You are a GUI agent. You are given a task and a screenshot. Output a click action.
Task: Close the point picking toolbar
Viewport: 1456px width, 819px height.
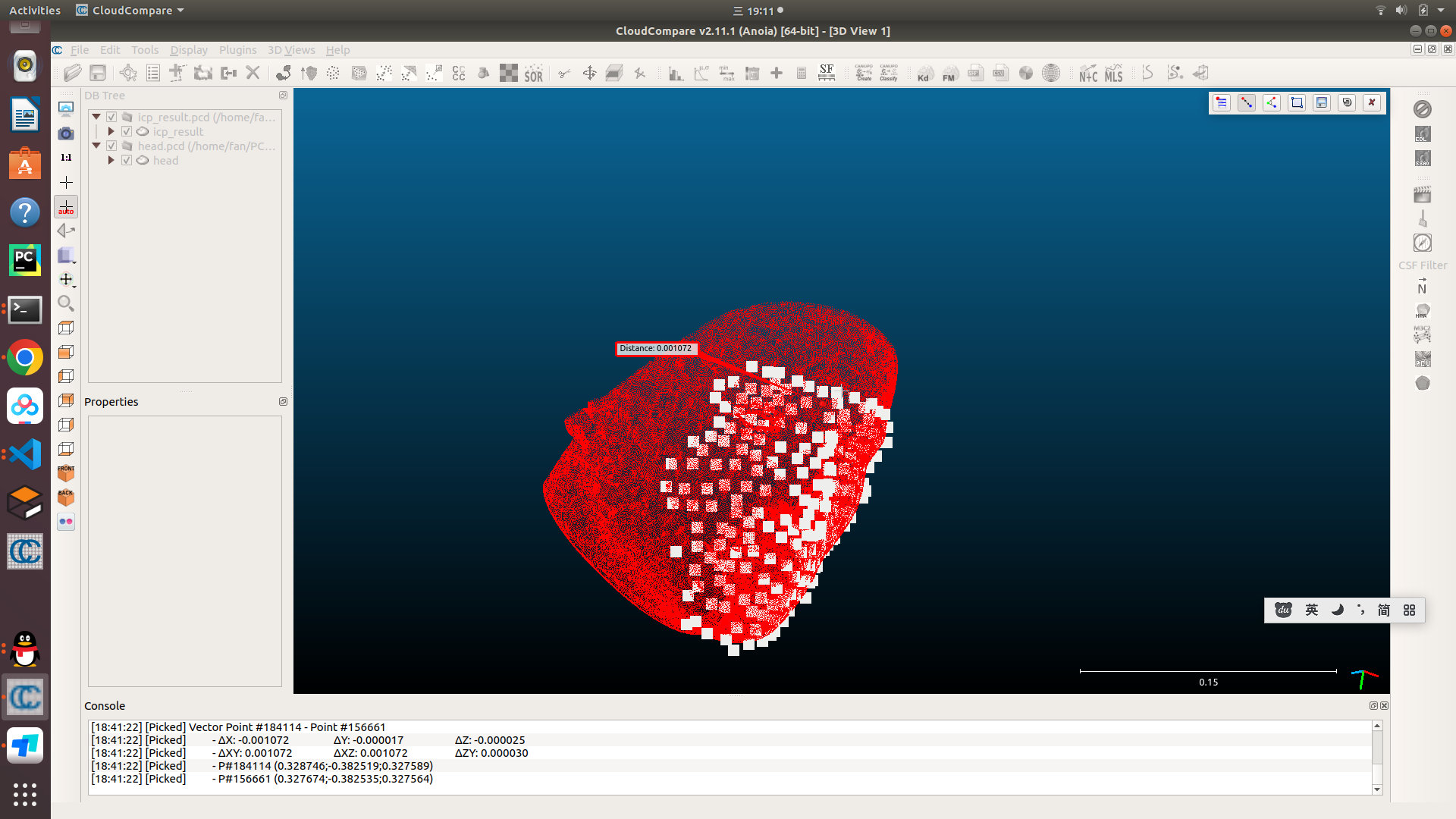(x=1372, y=102)
